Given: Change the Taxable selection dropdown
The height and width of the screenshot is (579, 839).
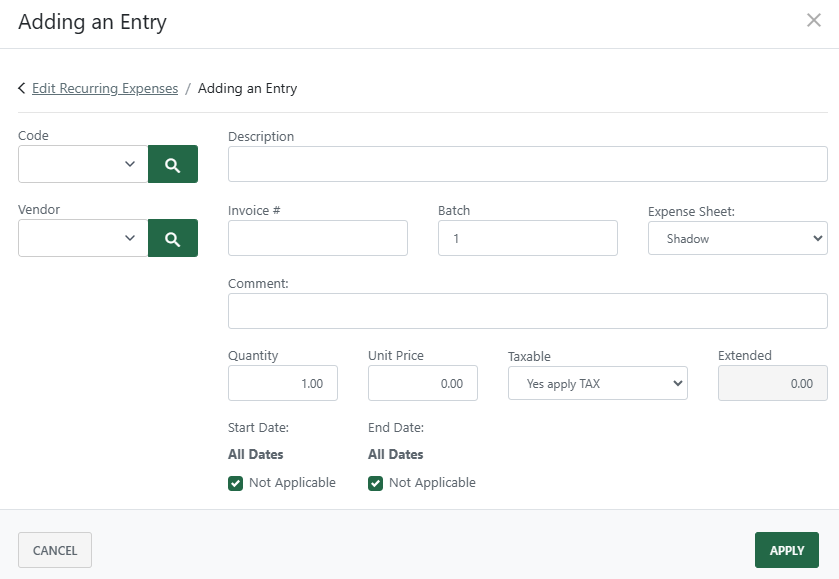Looking at the screenshot, I should click(x=597, y=383).
